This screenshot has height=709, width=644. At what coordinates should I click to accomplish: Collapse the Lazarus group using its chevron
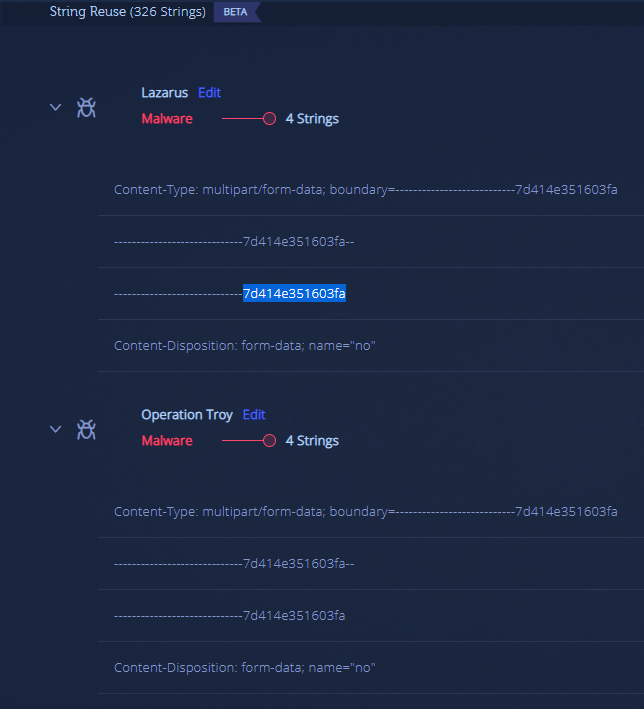pos(56,108)
